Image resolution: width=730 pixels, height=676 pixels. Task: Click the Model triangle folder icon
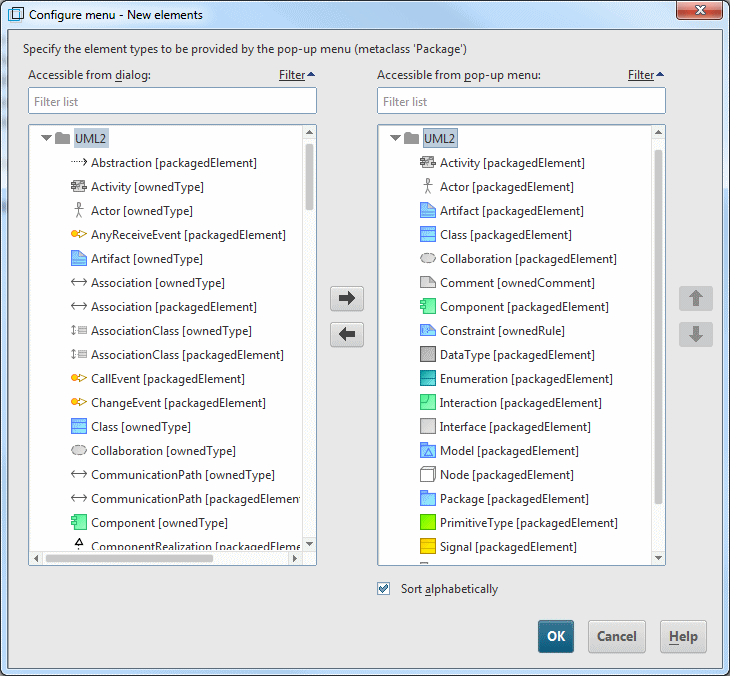[428, 450]
